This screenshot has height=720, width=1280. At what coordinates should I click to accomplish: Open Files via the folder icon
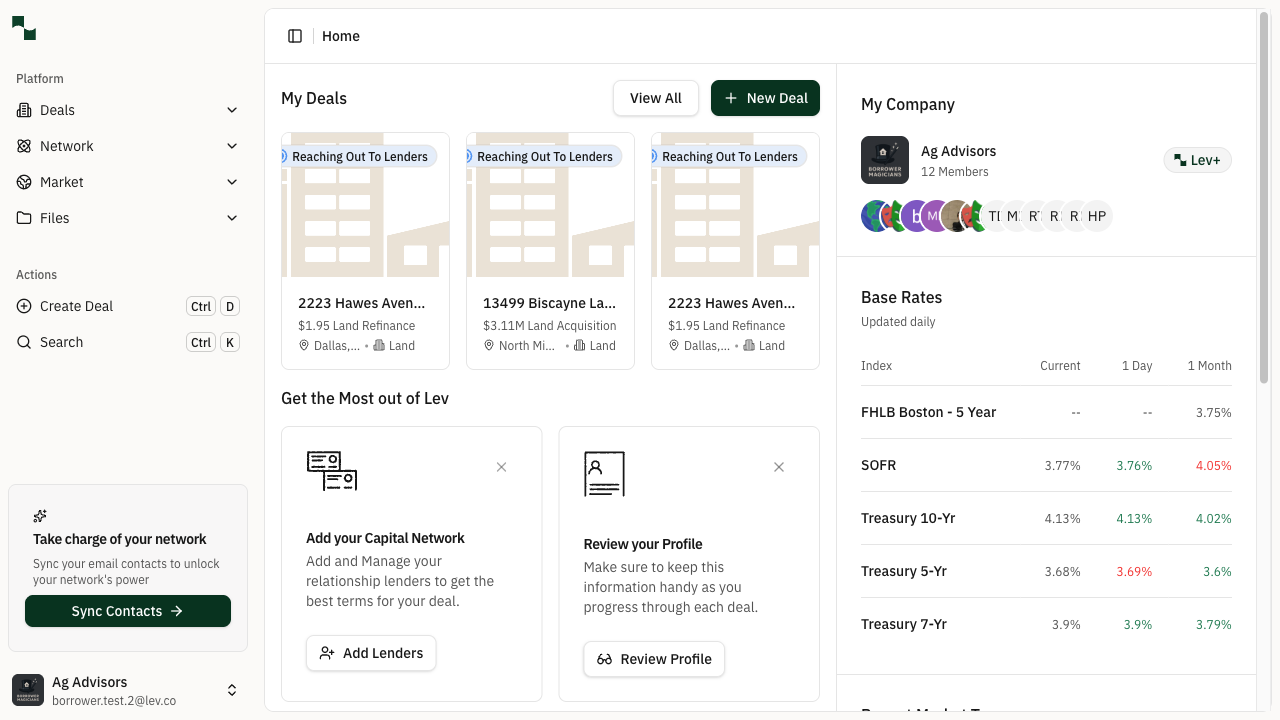pyautogui.click(x=24, y=218)
